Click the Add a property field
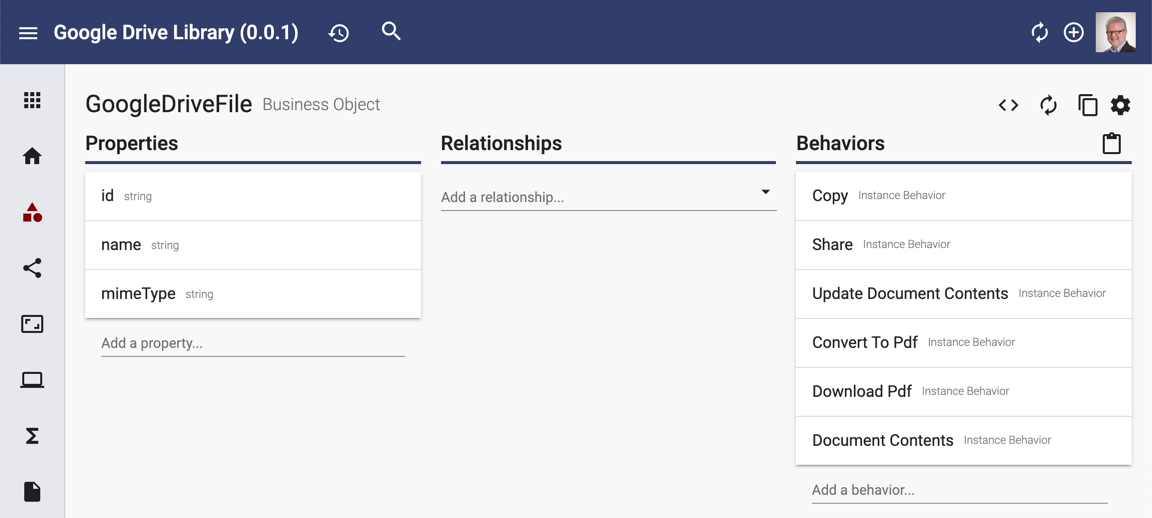The image size is (1152, 518). coord(253,343)
